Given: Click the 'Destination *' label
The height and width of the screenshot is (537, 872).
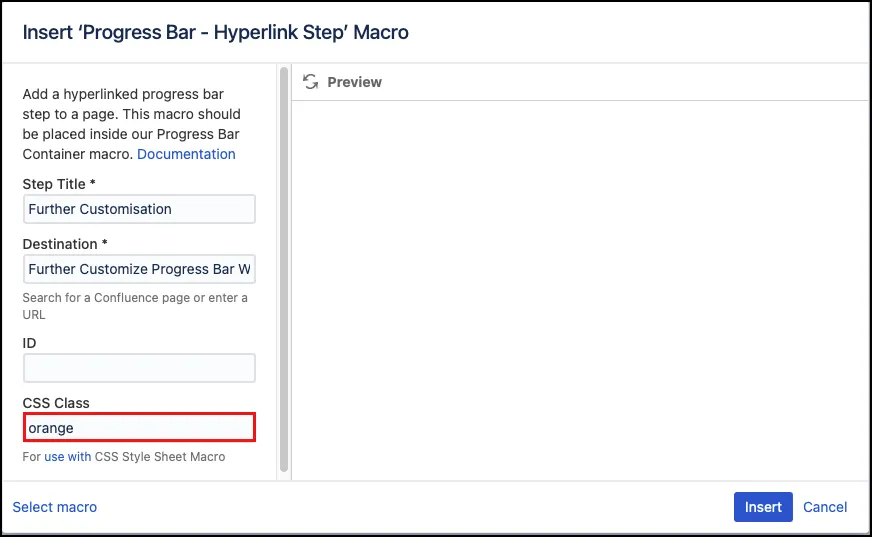Looking at the screenshot, I should tap(65, 244).
